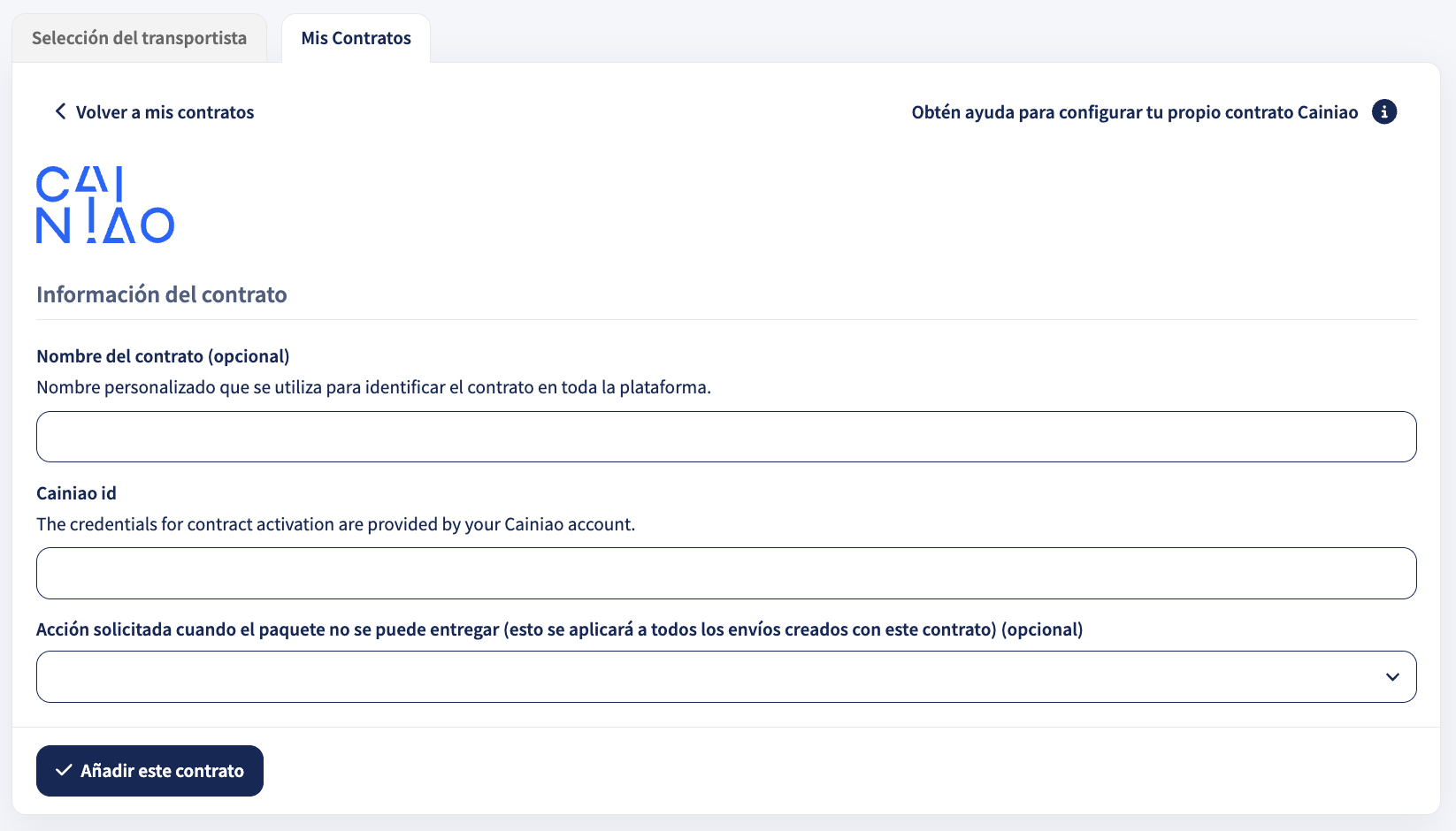Image resolution: width=1456 pixels, height=831 pixels.
Task: Open the undeliverable package action select field
Action: coord(726,677)
